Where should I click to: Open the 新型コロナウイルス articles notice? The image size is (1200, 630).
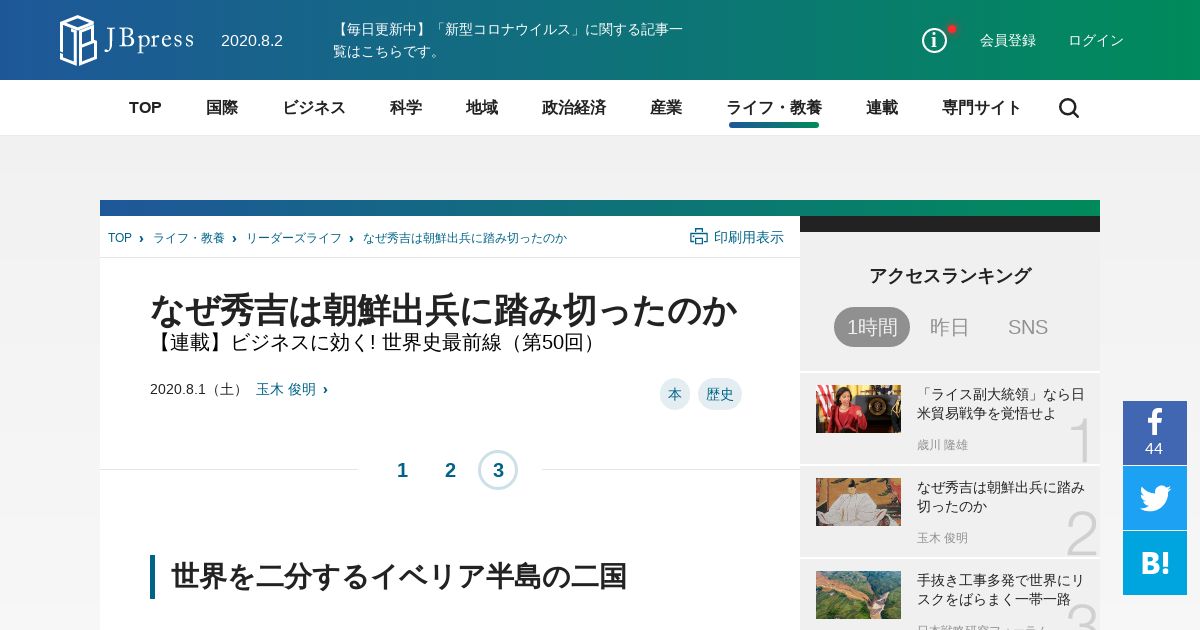508,40
